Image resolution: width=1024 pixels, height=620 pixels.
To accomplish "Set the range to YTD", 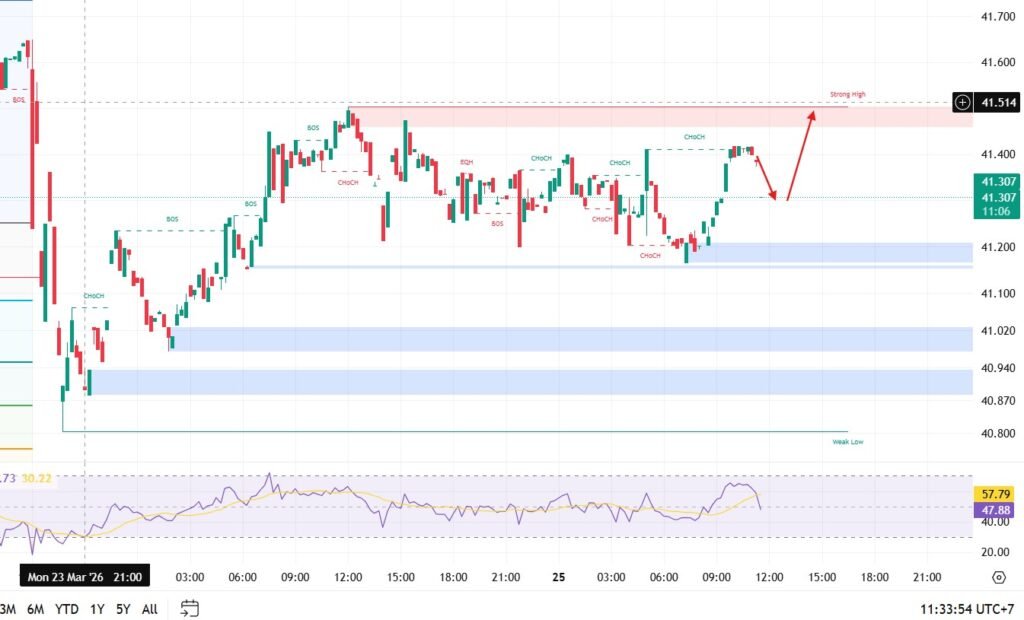I will pos(67,608).
